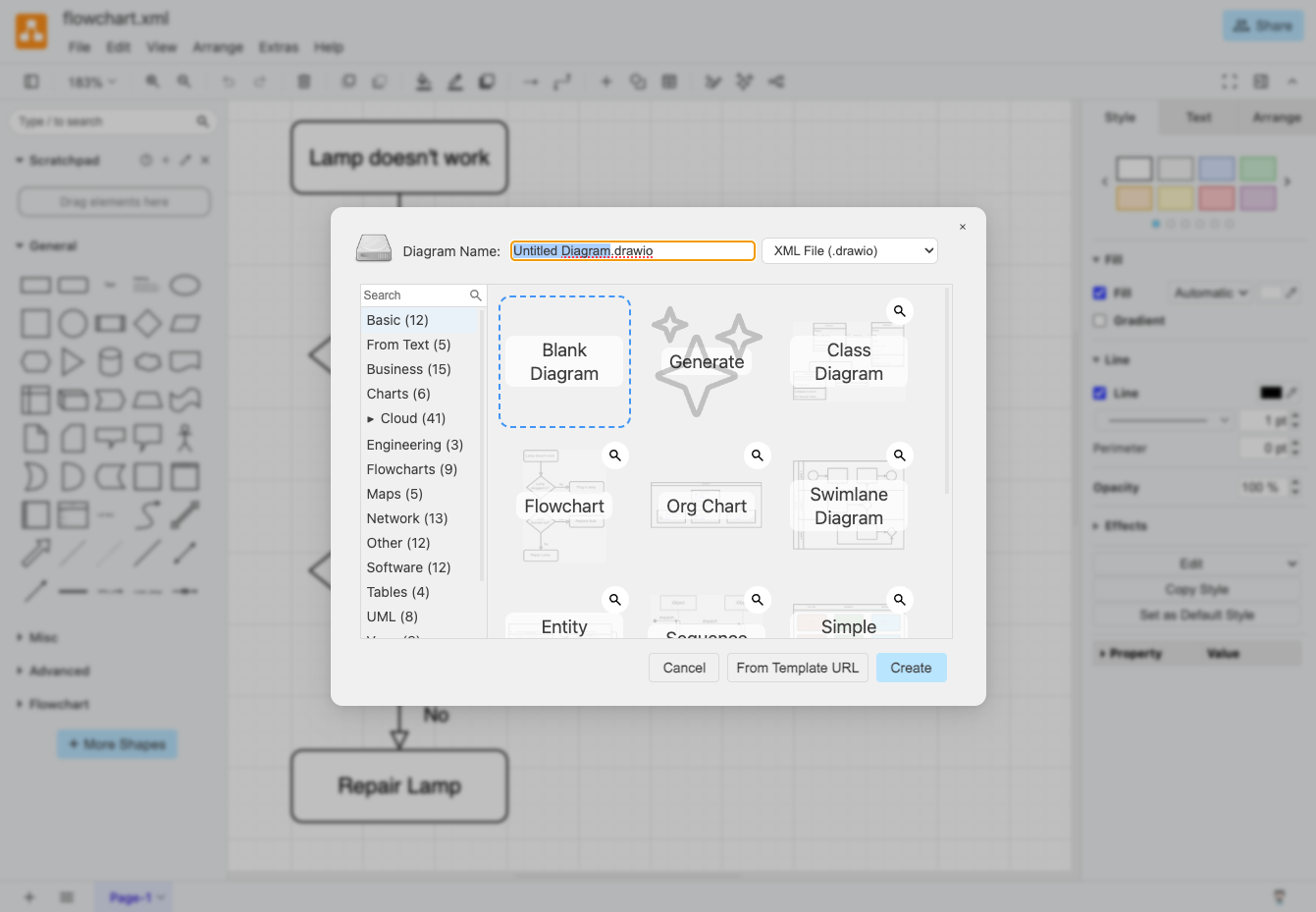Click the Fullscreen icon in the toolbar

(x=1229, y=81)
